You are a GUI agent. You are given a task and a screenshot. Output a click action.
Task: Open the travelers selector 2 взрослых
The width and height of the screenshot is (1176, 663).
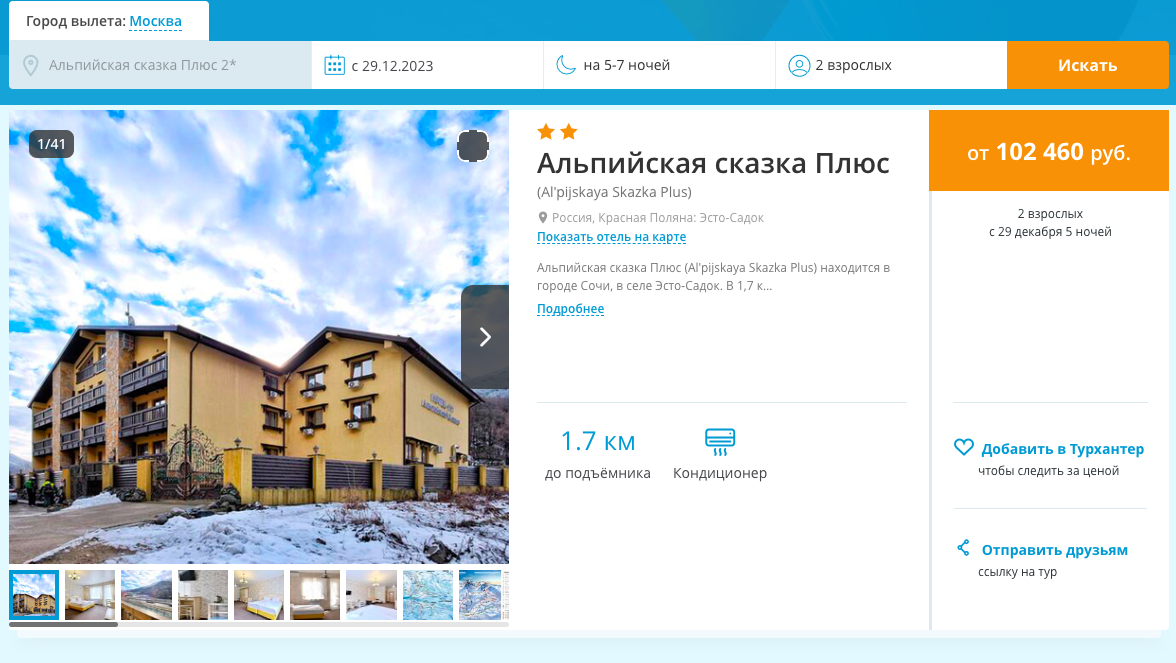(x=891, y=65)
